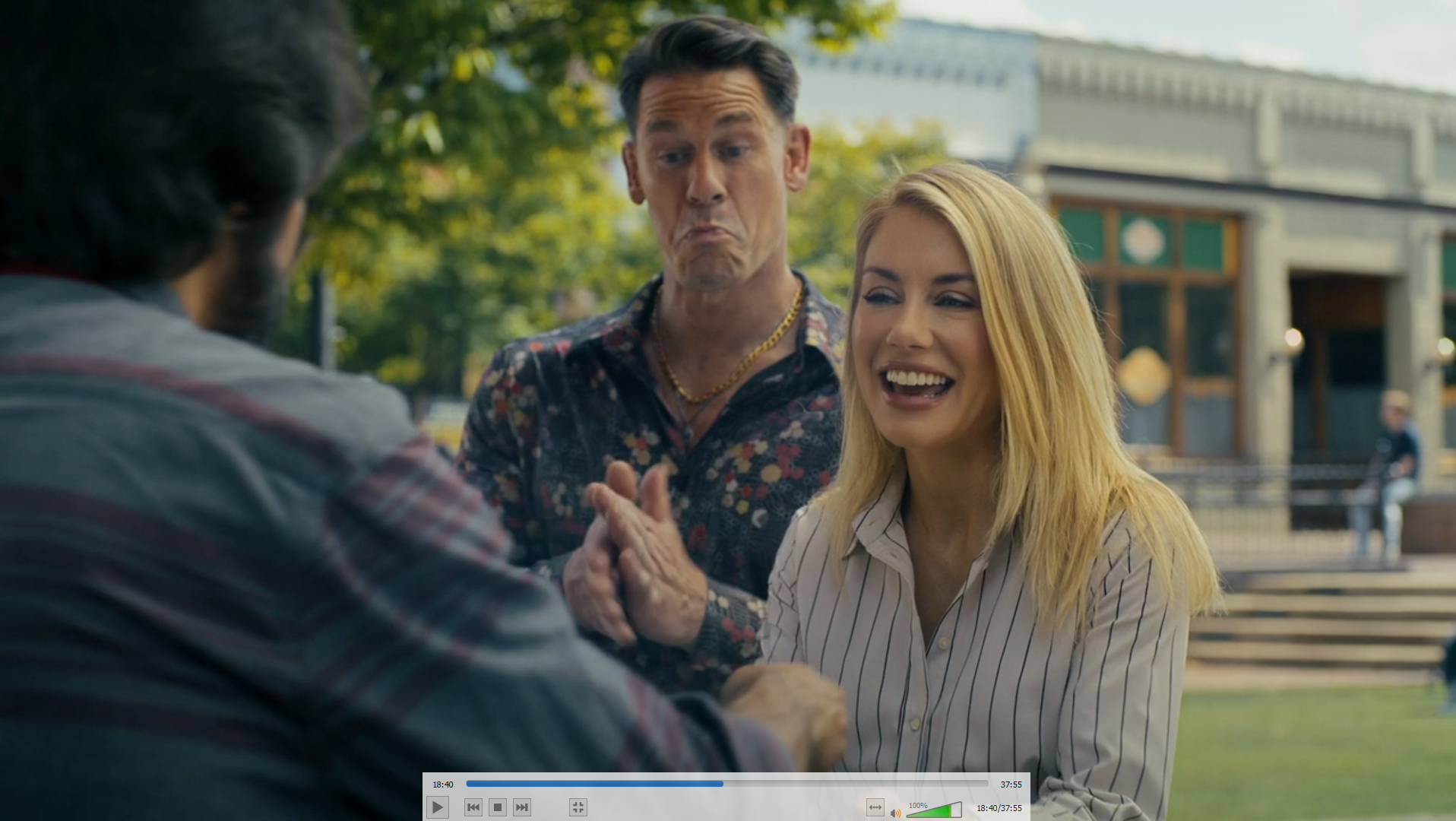Exit fullscreen mode using the shrink icon
Viewport: 1456px width, 821px height.
tap(578, 807)
